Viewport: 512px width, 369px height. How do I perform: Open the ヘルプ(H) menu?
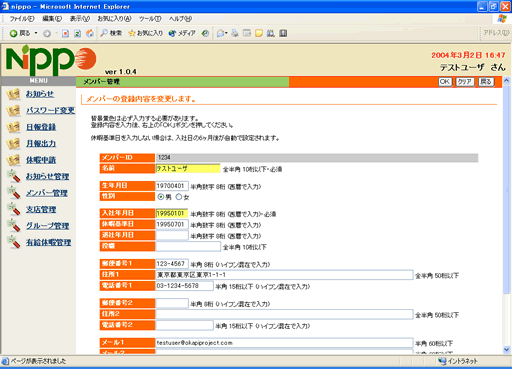pos(180,19)
